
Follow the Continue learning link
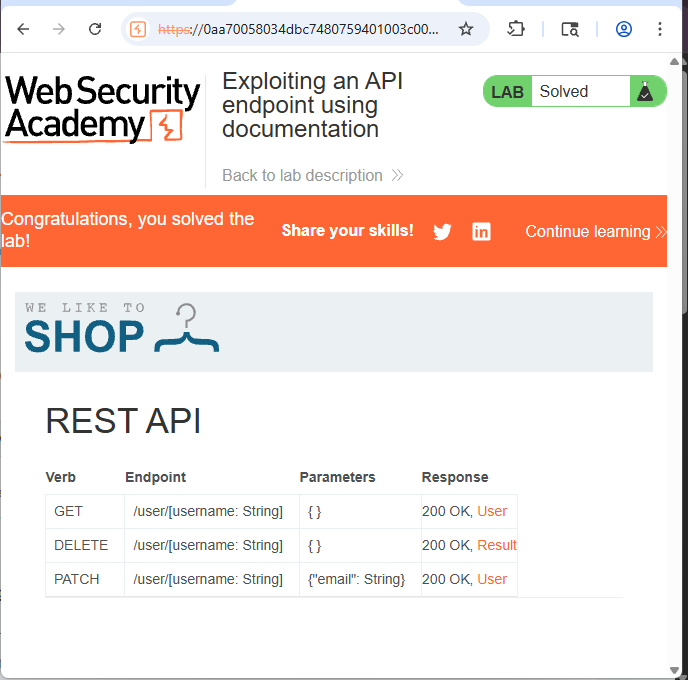coord(595,231)
